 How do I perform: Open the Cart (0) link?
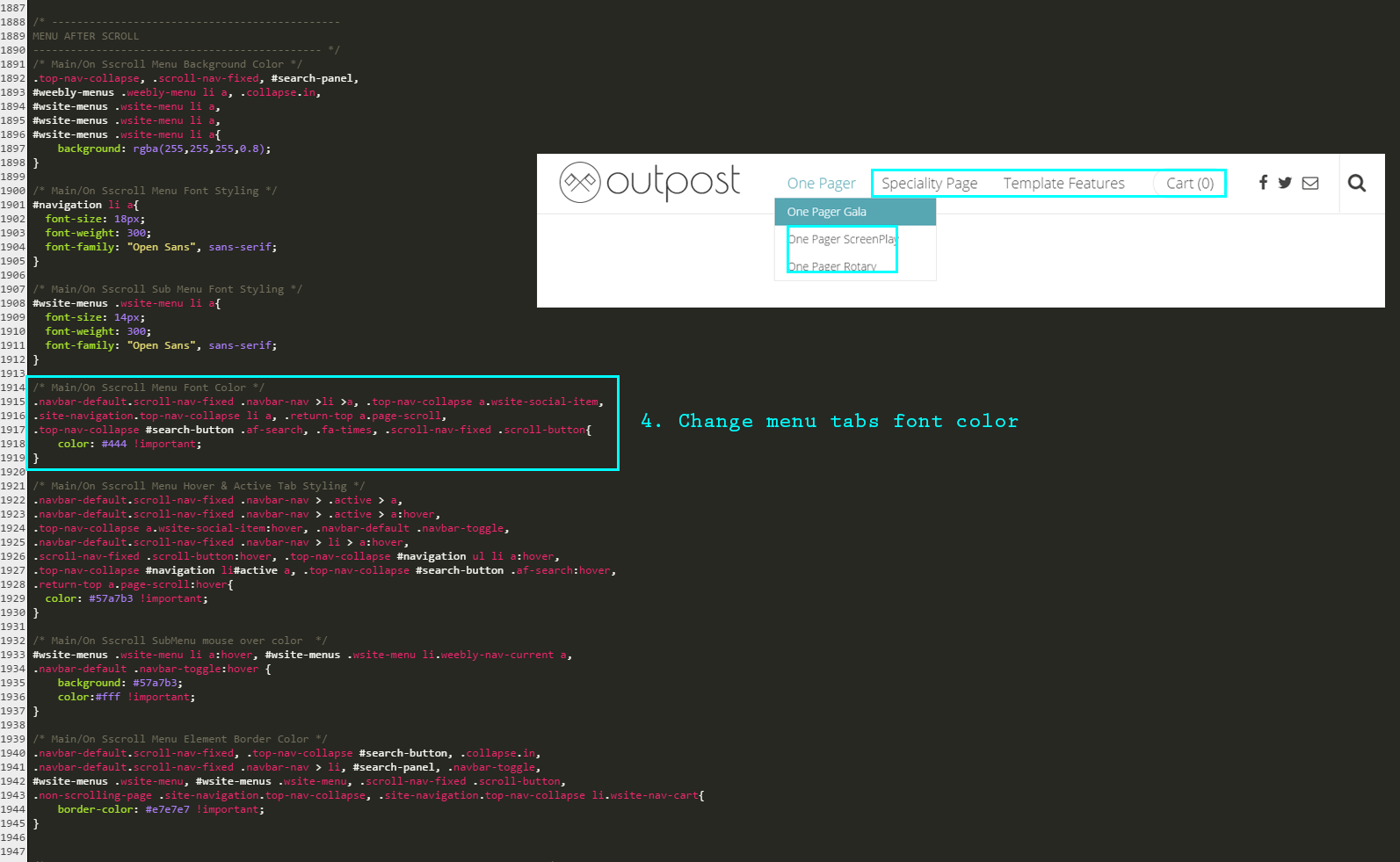(x=1189, y=184)
